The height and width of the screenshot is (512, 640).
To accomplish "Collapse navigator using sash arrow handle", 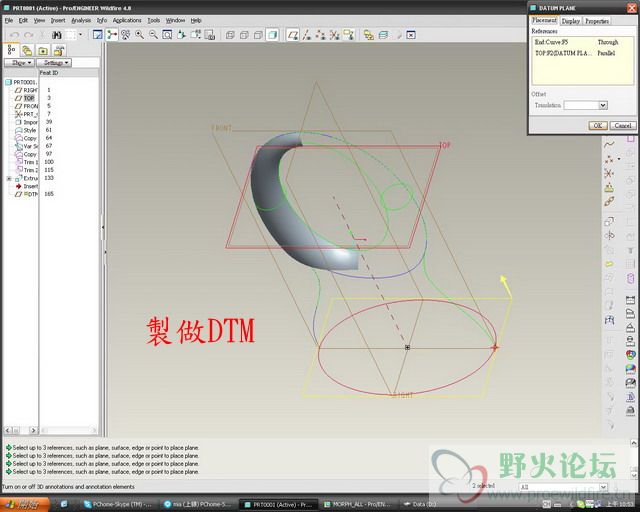I will (102, 227).
